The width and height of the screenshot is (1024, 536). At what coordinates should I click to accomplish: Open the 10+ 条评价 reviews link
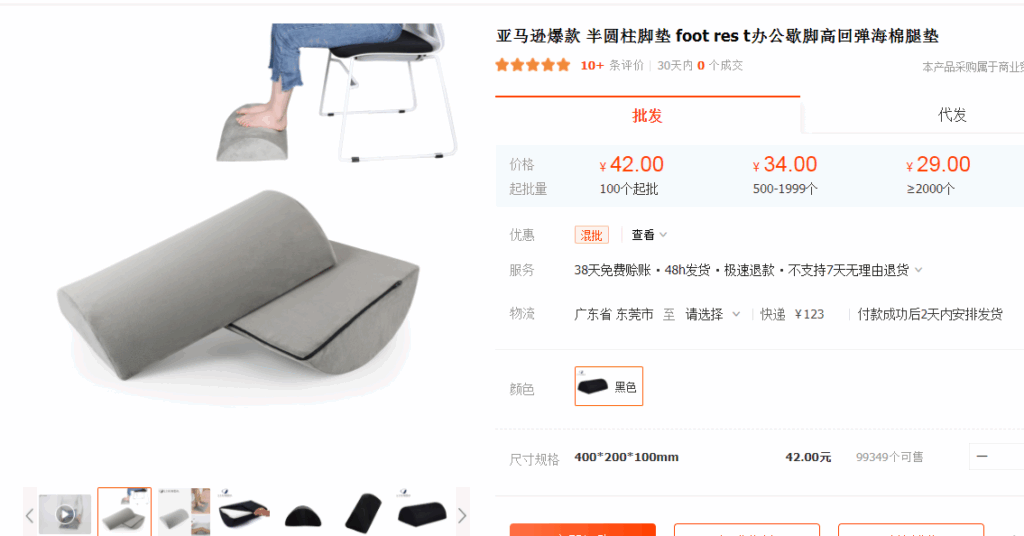[x=612, y=65]
